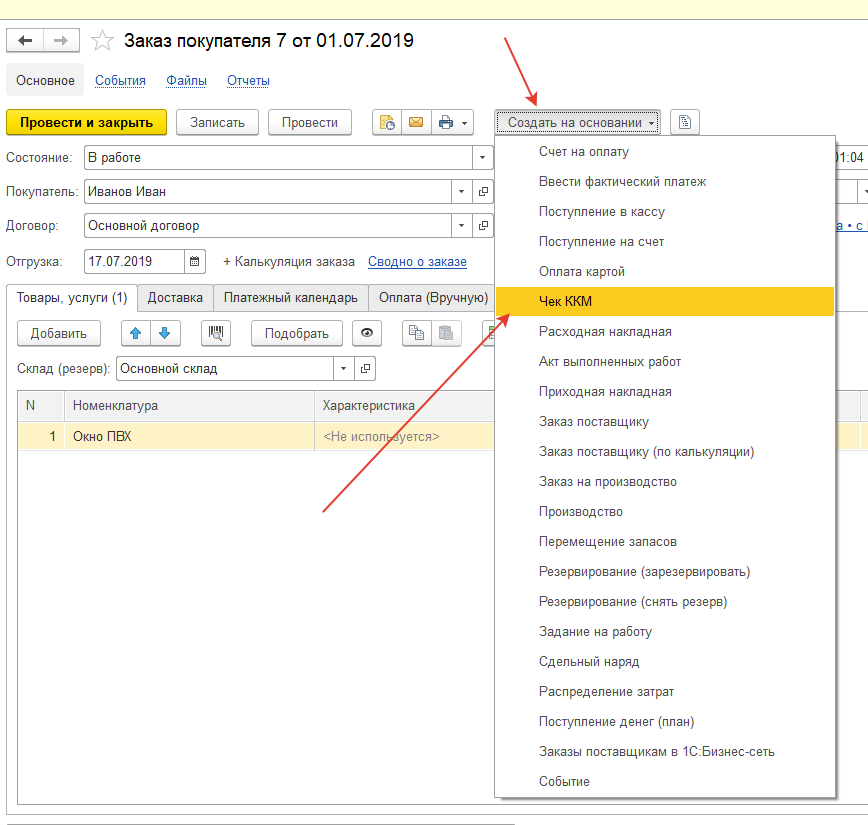The image size is (868, 825).
Task: Move the row up with the blue up arrow
Action: point(136,333)
